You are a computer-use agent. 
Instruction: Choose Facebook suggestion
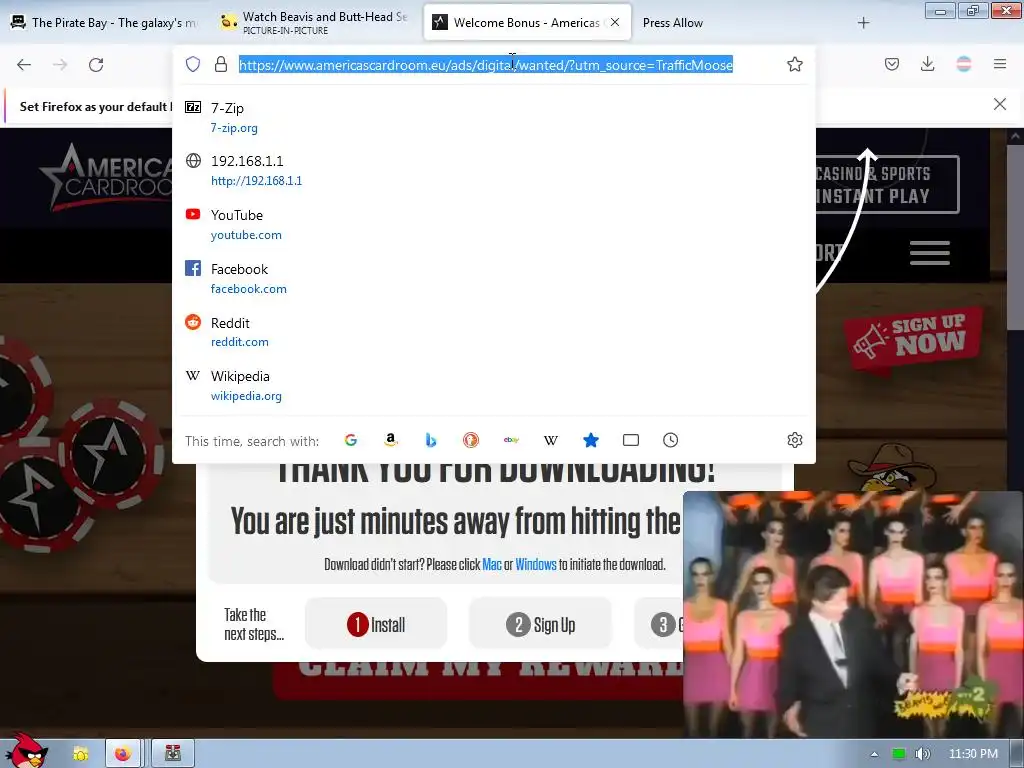[x=494, y=279]
